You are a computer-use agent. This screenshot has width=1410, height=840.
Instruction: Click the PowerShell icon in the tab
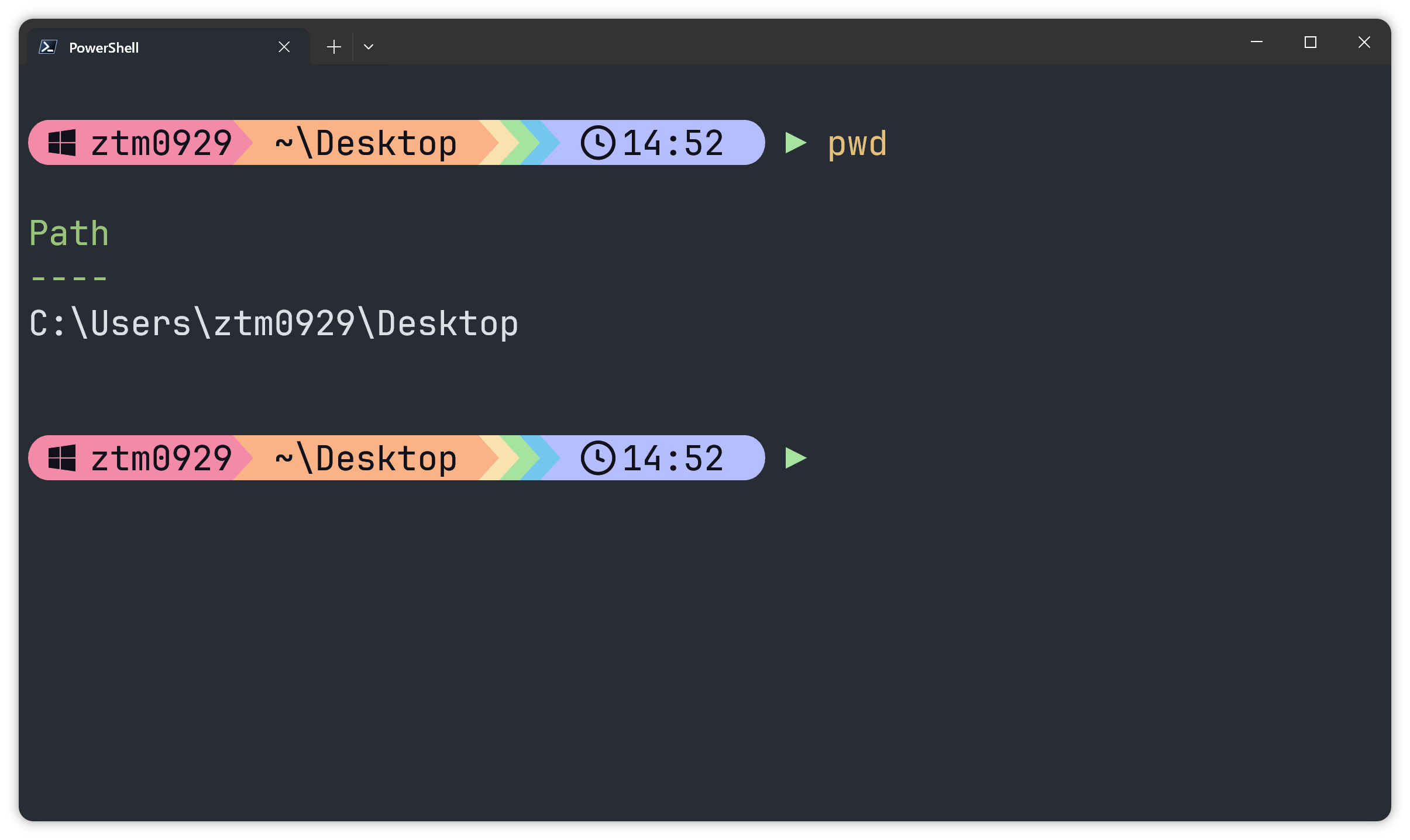coord(47,47)
